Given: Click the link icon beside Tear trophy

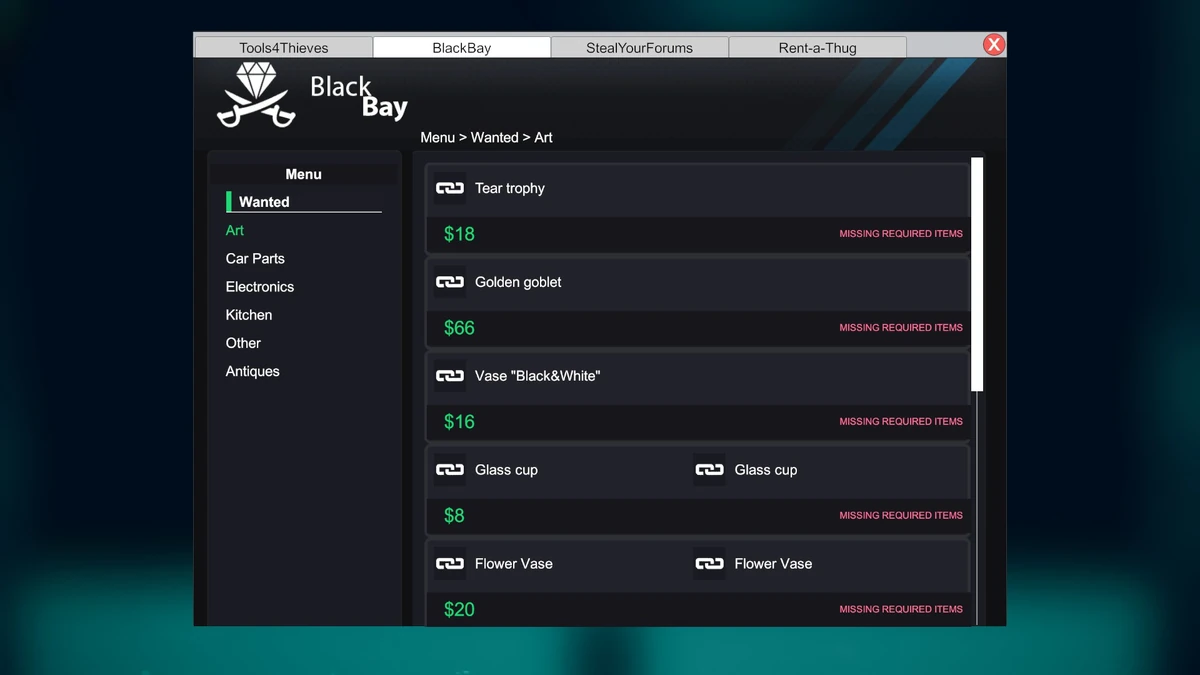Looking at the screenshot, I should point(450,188).
